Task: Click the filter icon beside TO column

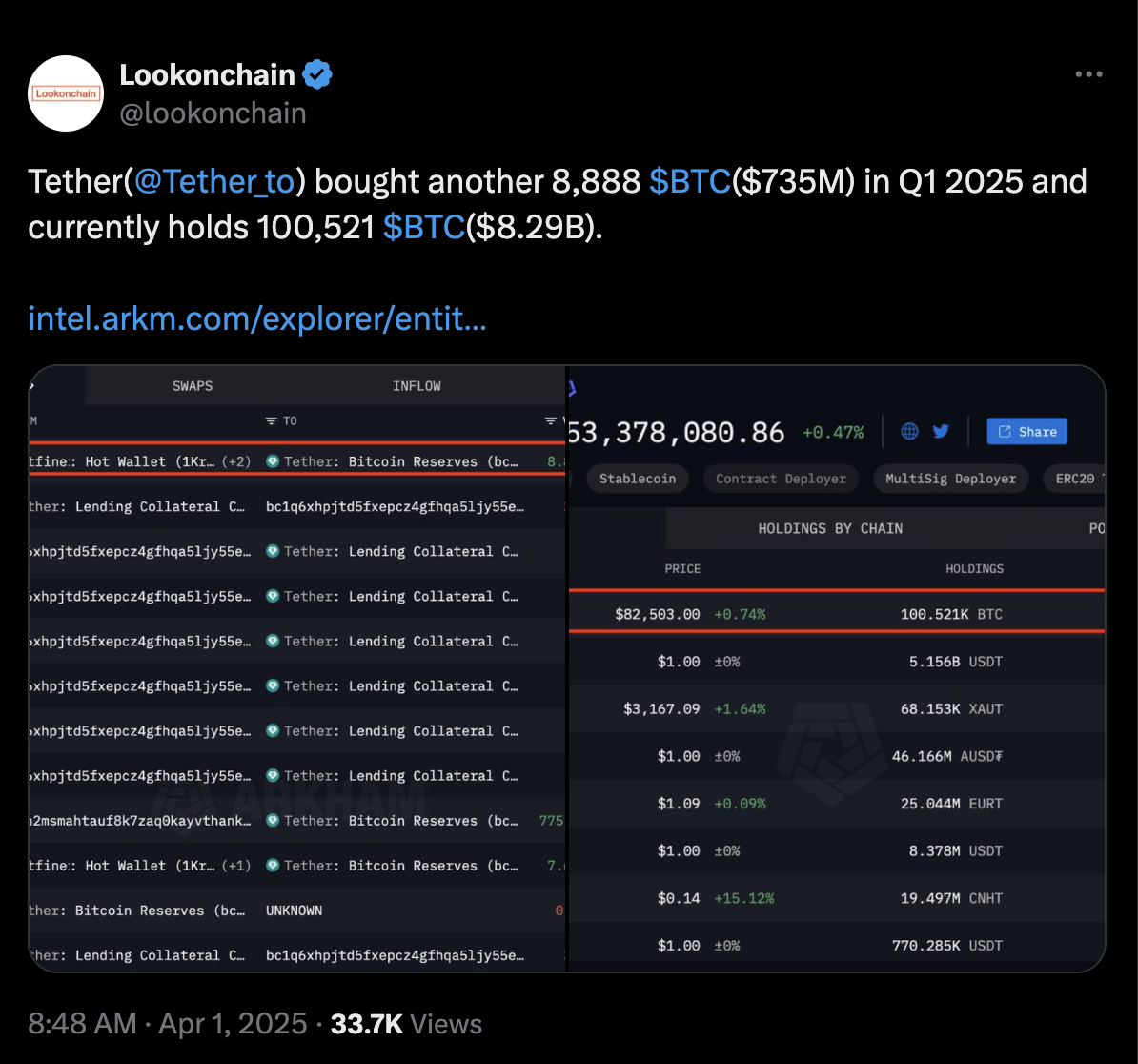Action: tap(271, 420)
